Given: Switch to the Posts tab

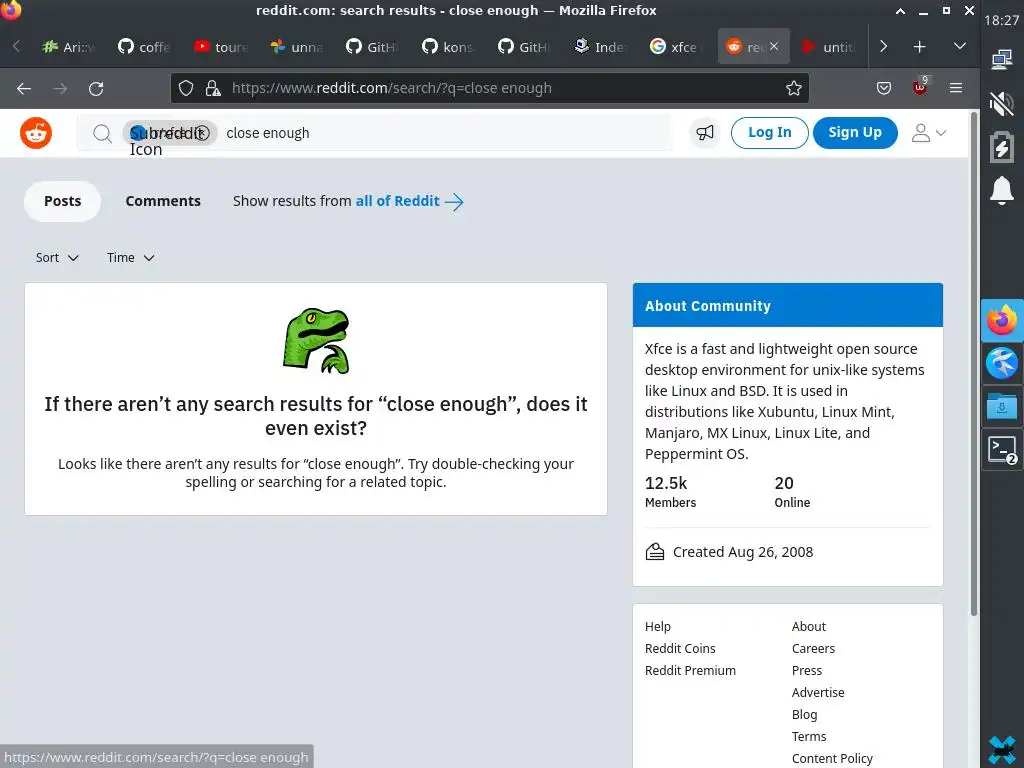Looking at the screenshot, I should (x=63, y=201).
